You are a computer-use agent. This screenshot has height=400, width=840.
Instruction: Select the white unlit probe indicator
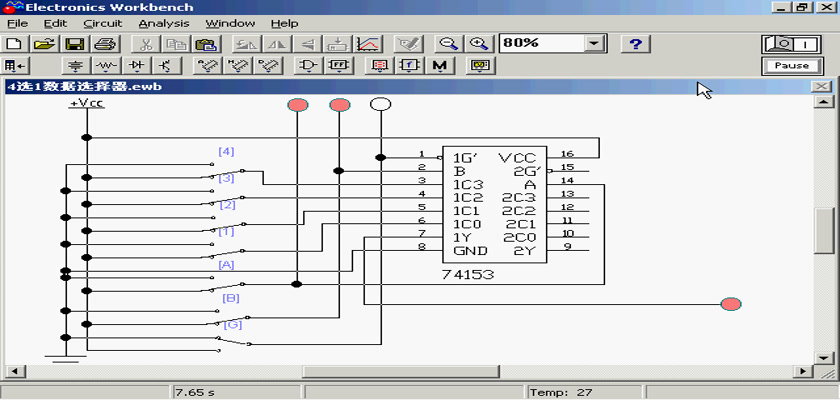pyautogui.click(x=380, y=104)
